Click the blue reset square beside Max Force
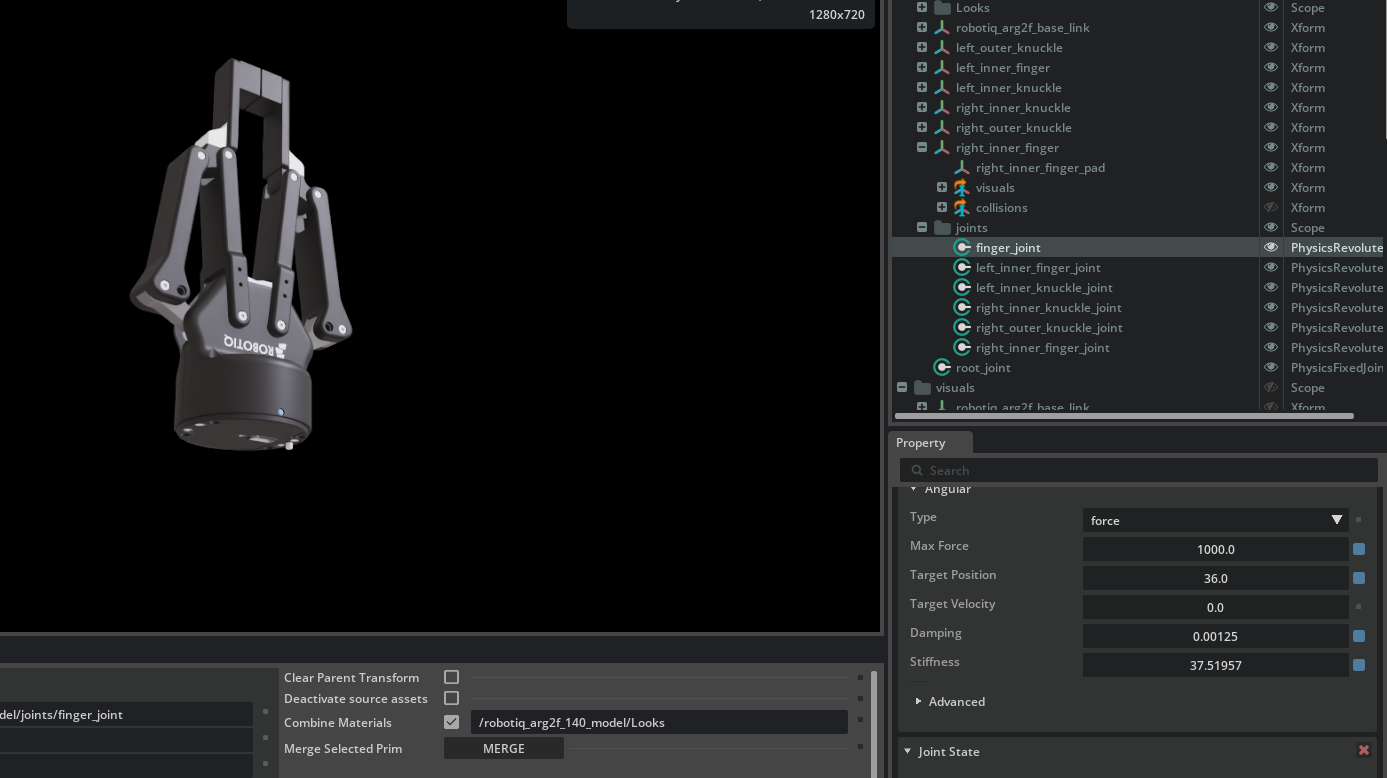This screenshot has width=1387, height=778. click(1358, 549)
